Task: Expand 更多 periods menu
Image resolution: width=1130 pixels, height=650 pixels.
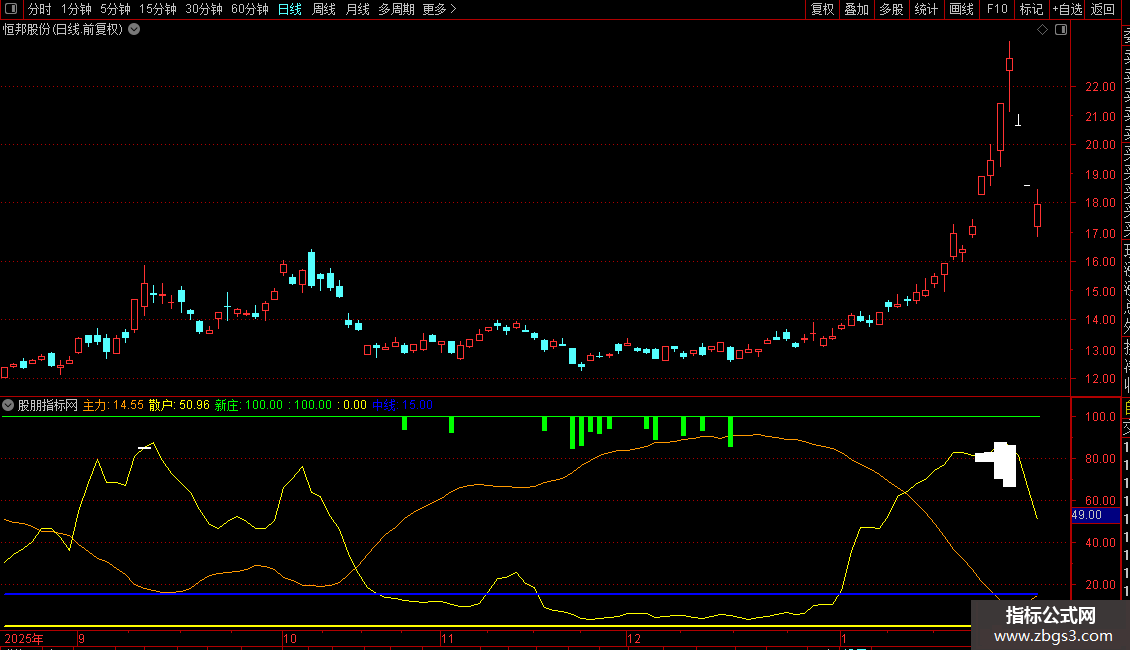Action: point(439,9)
